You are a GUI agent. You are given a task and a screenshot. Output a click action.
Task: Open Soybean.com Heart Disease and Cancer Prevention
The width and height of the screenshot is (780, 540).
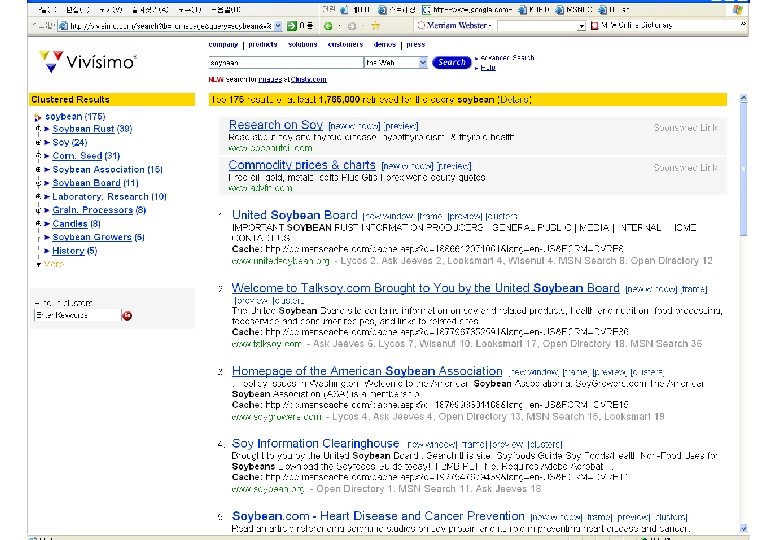[378, 516]
